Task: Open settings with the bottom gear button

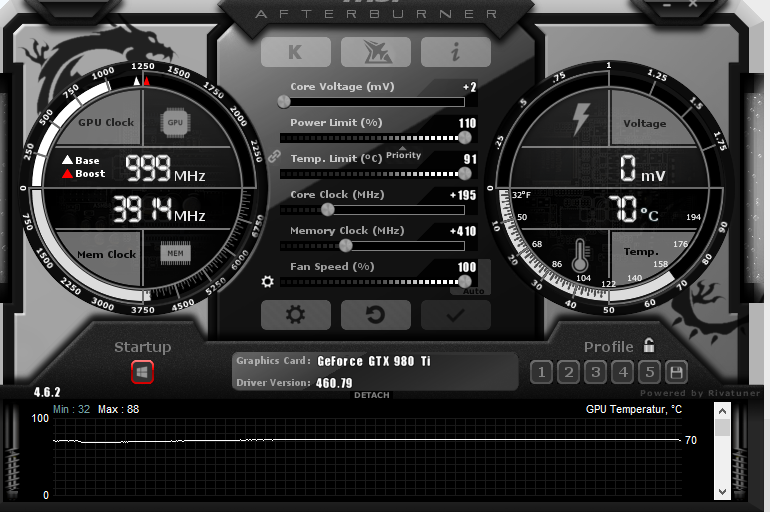Action: coord(296,315)
